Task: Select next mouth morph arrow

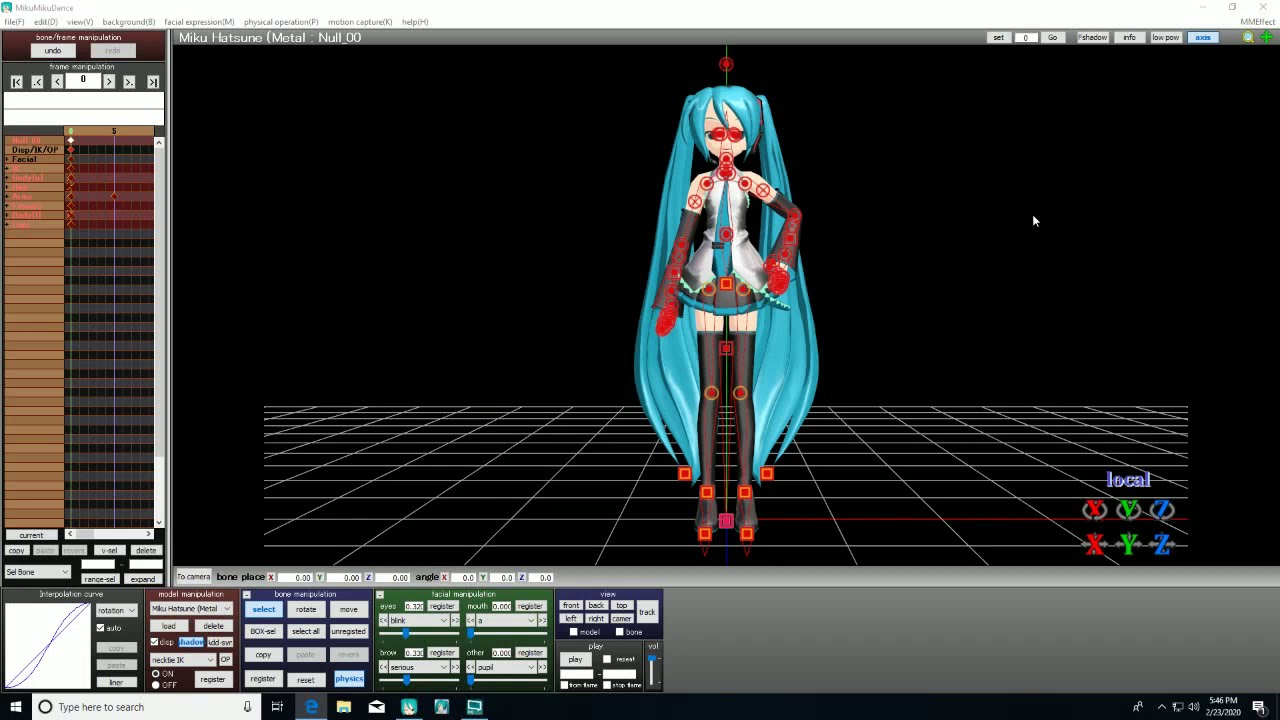Action: pos(543,621)
